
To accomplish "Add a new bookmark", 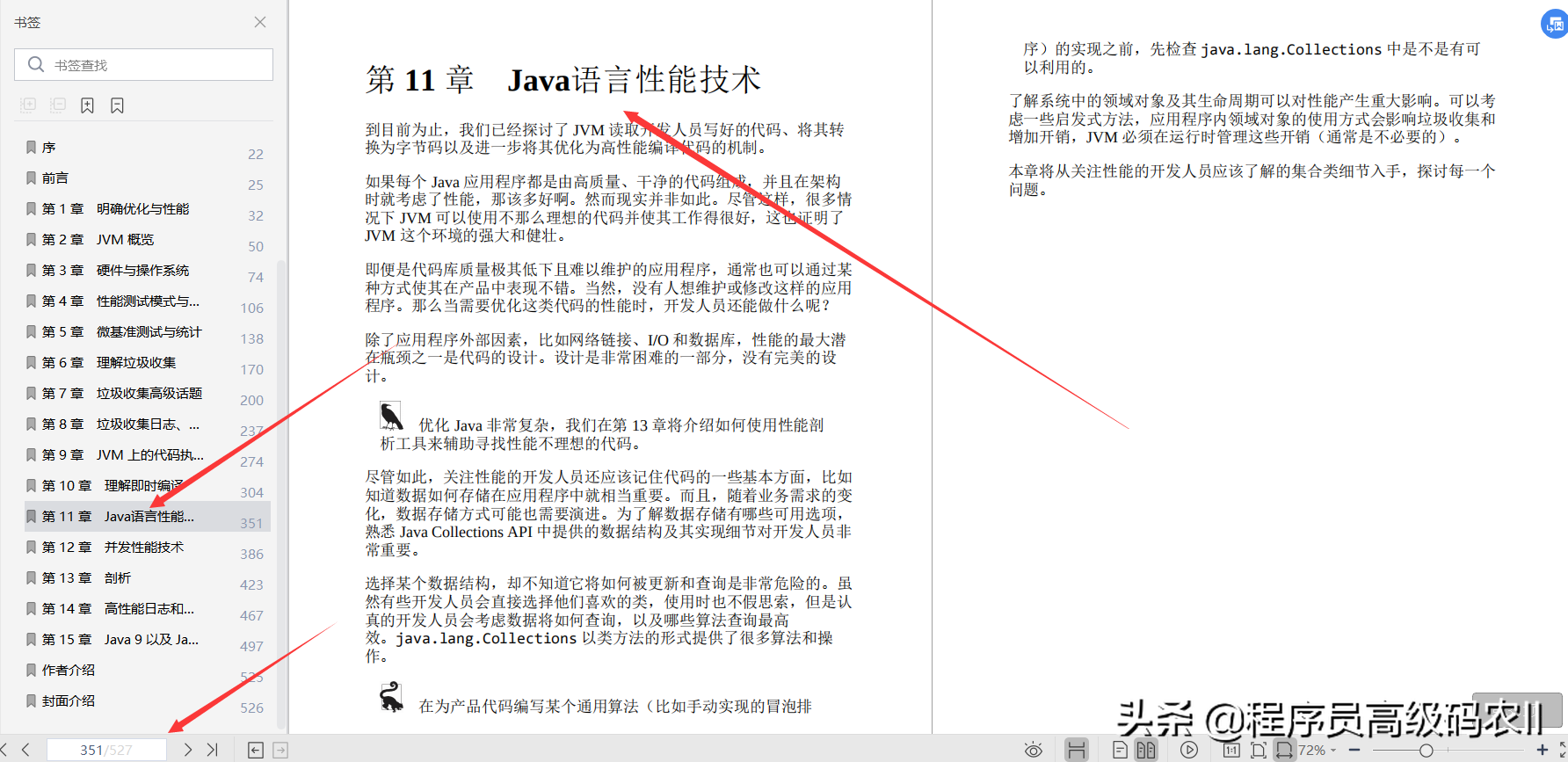I will (x=87, y=105).
